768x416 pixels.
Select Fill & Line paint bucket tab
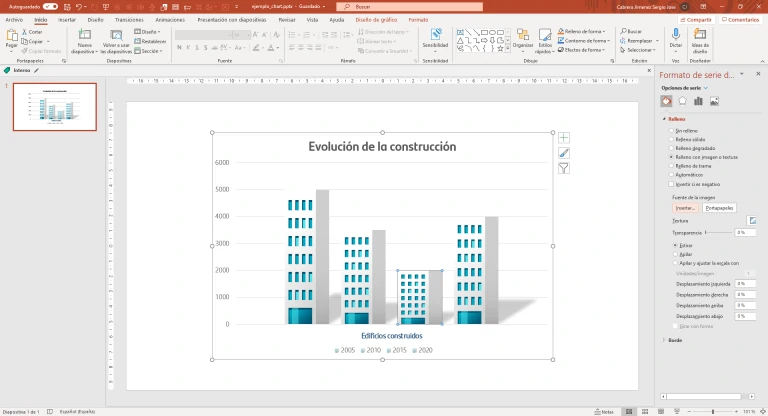(666, 100)
